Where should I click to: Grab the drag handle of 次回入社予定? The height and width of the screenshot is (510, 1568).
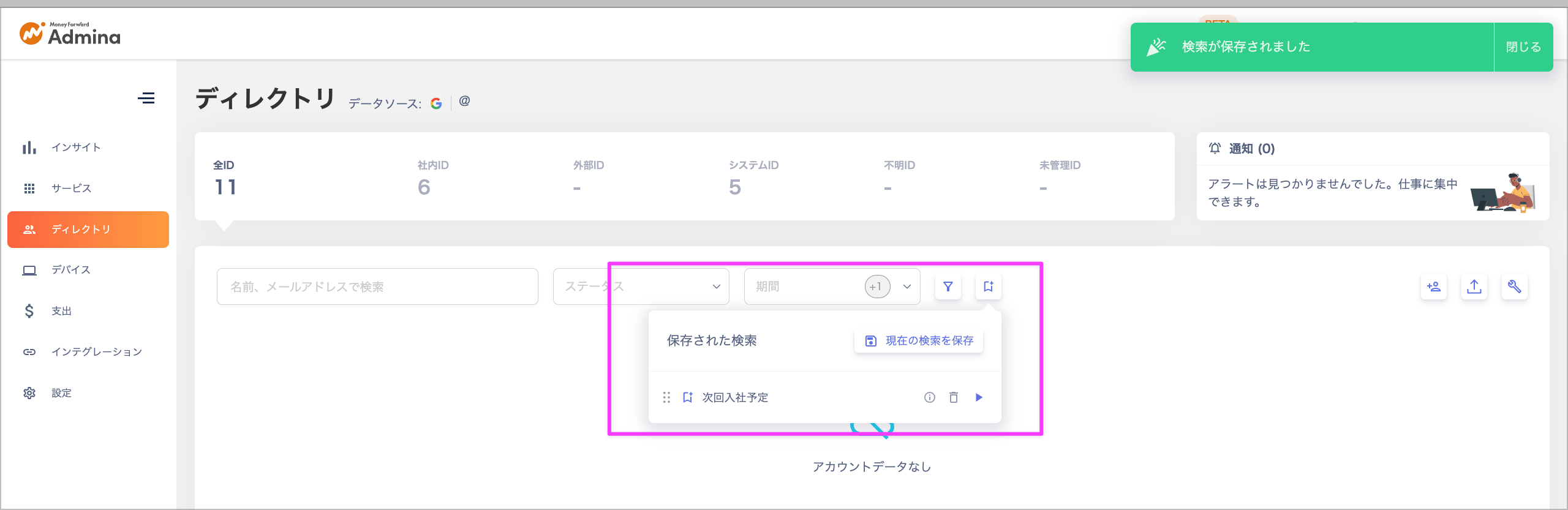[666, 397]
